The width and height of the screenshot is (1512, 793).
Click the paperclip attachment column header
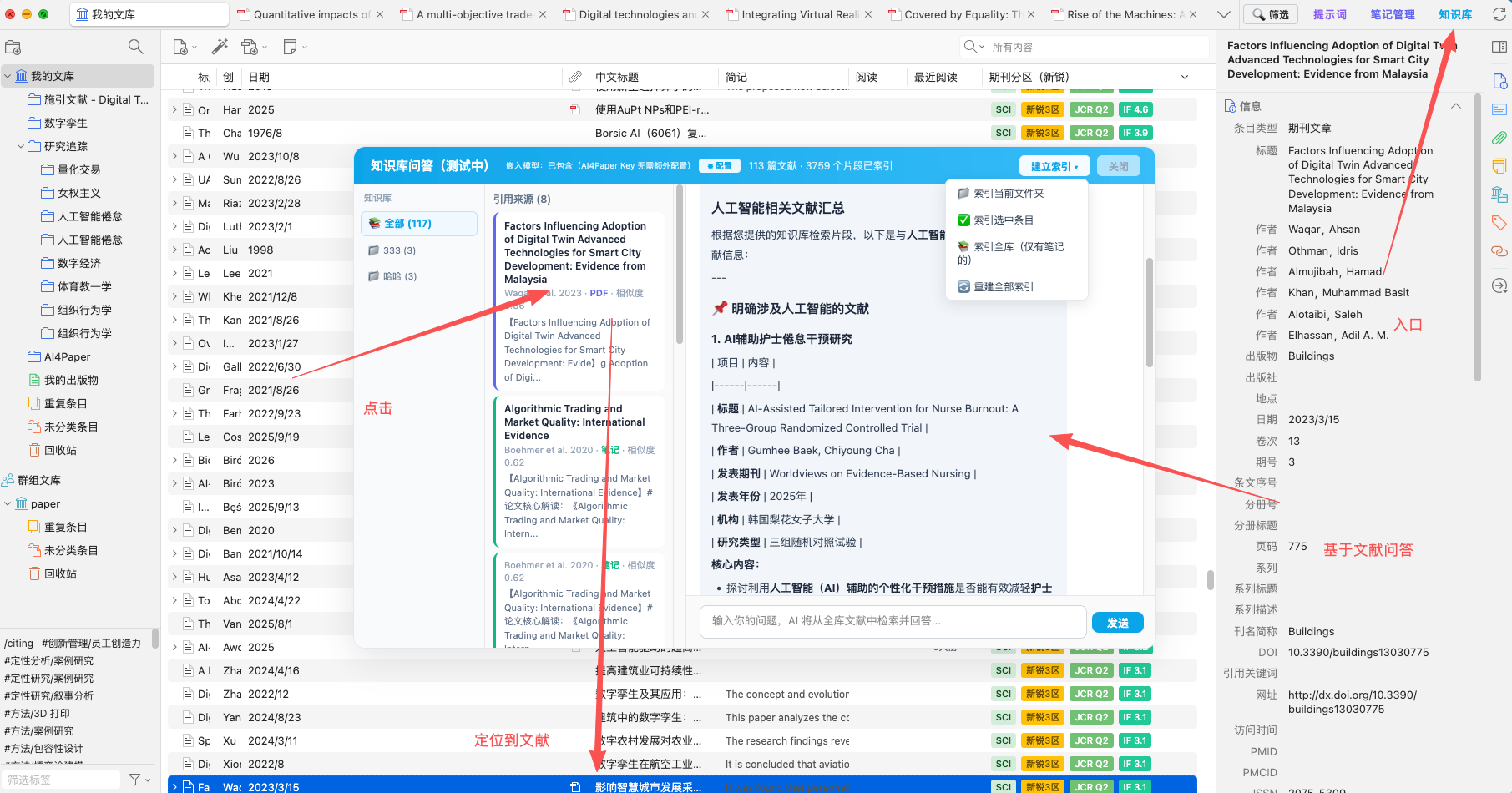click(575, 77)
